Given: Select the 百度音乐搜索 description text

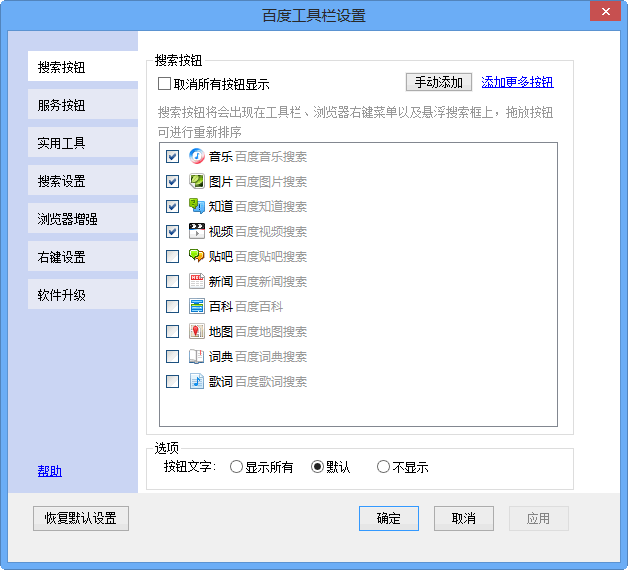Looking at the screenshot, I should pyautogui.click(x=271, y=157).
